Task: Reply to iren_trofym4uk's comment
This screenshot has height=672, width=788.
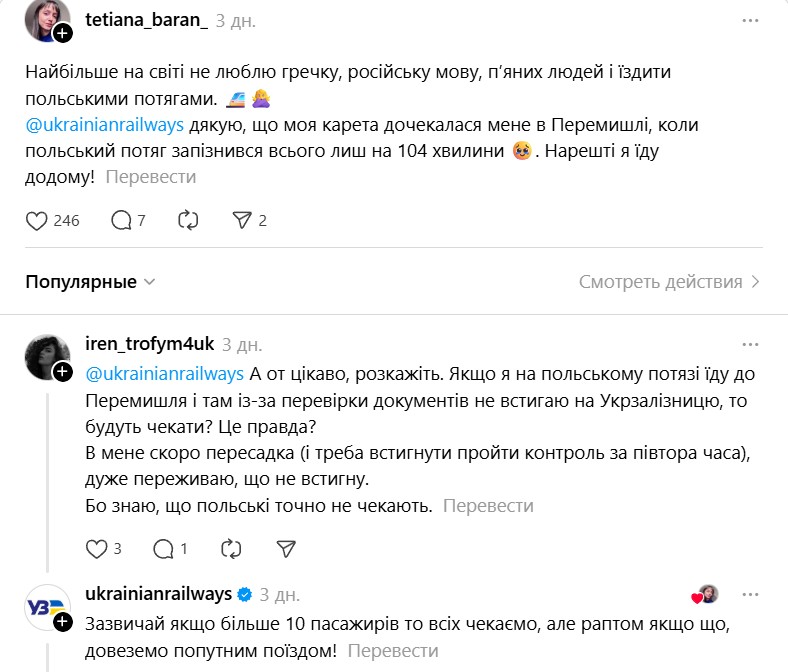Action: tap(162, 548)
